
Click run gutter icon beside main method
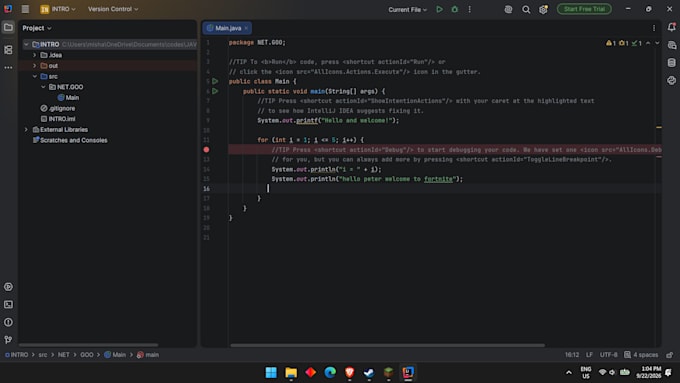tap(215, 91)
